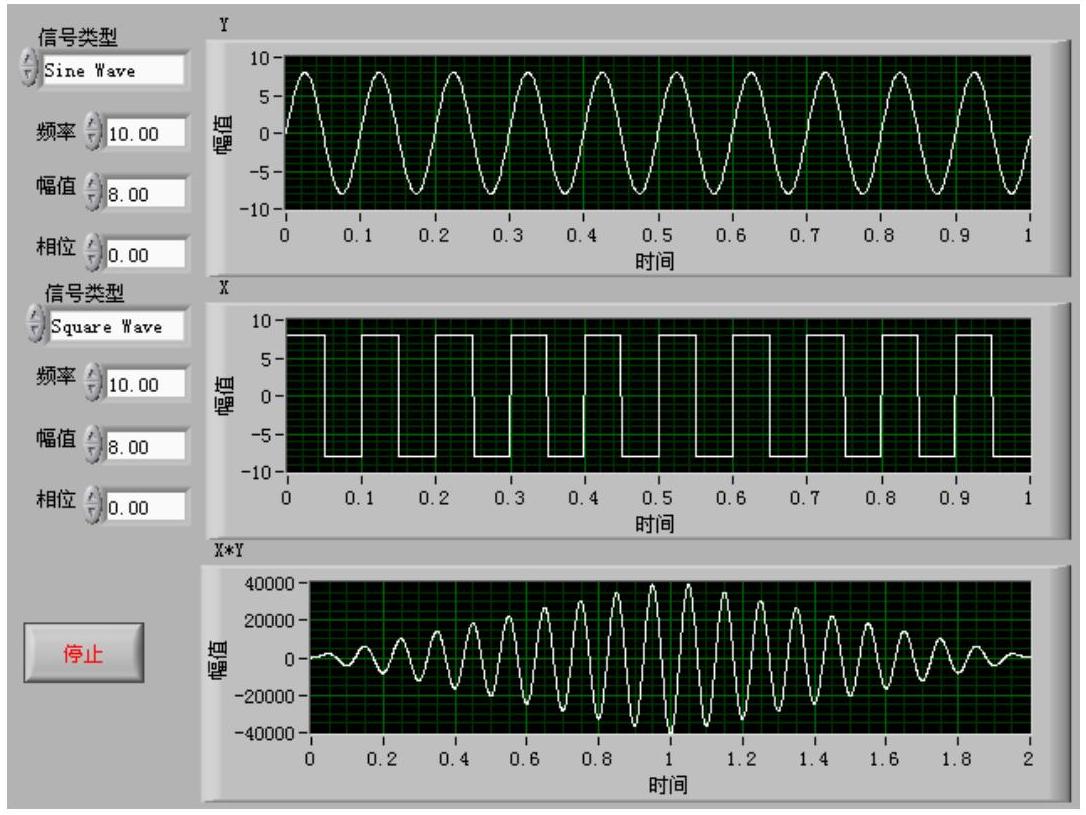Viewport: 1086px width, 815px height.
Task: Select the 相位 0.00 field under Sine Wave
Action: 145,255
